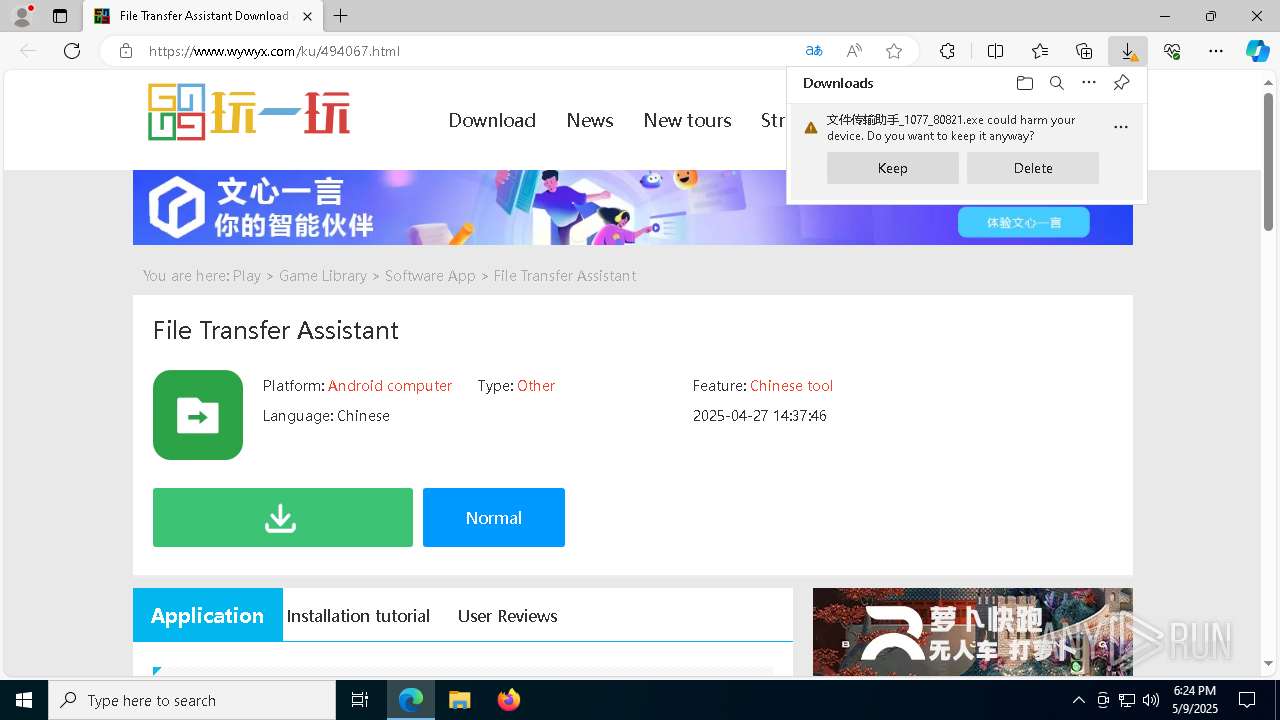Pin the Downloads panel
Viewport: 1280px width, 720px height.
[x=1122, y=83]
